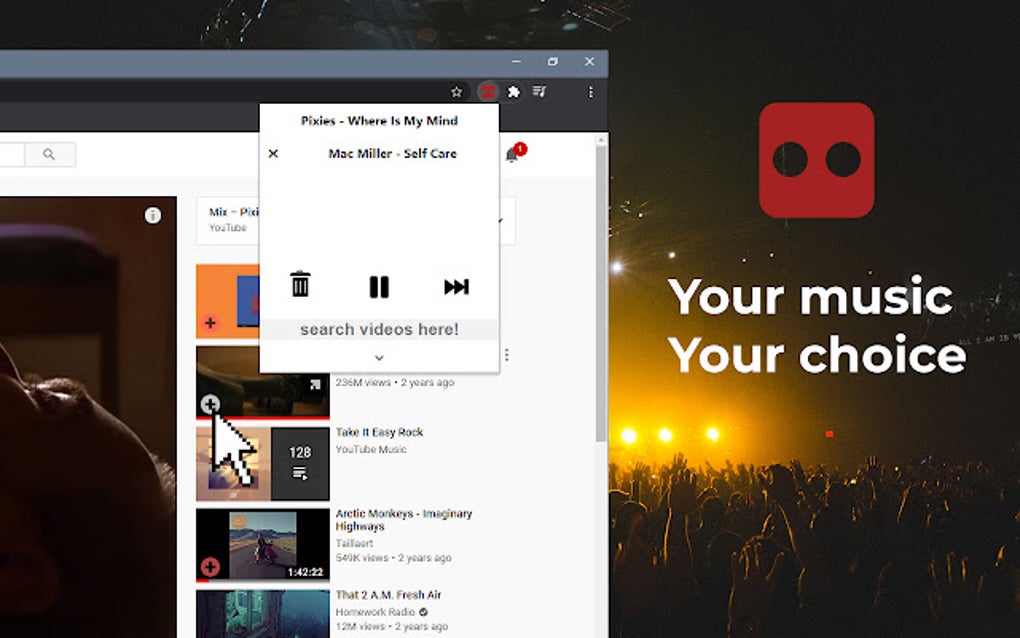Open the options menu for the 236M views video
The height and width of the screenshot is (638, 1020).
point(505,353)
